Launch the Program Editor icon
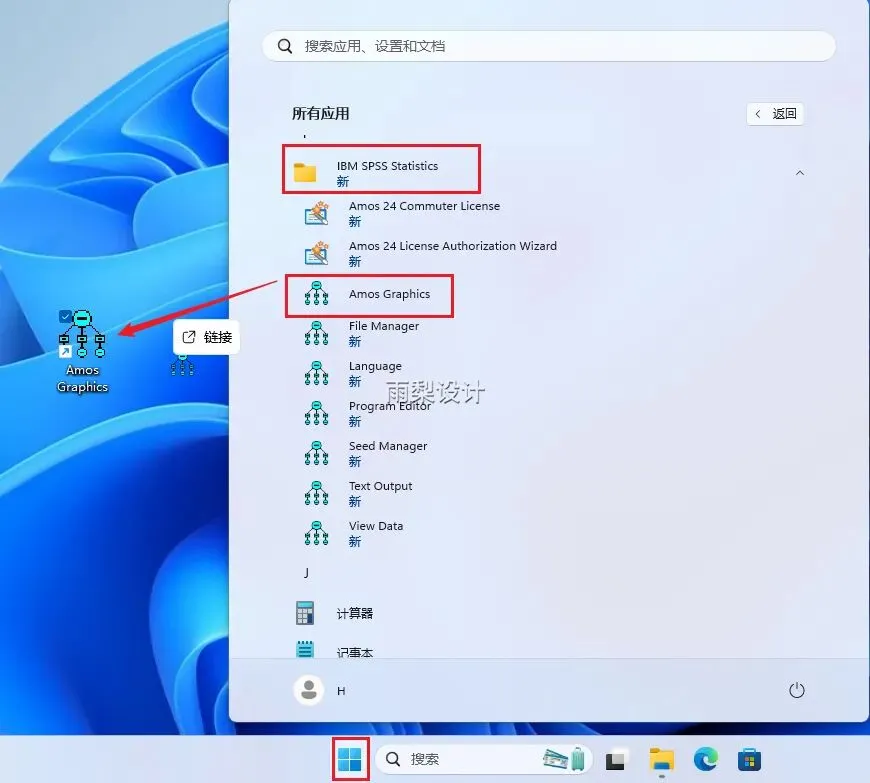This screenshot has width=870, height=783. tap(316, 413)
